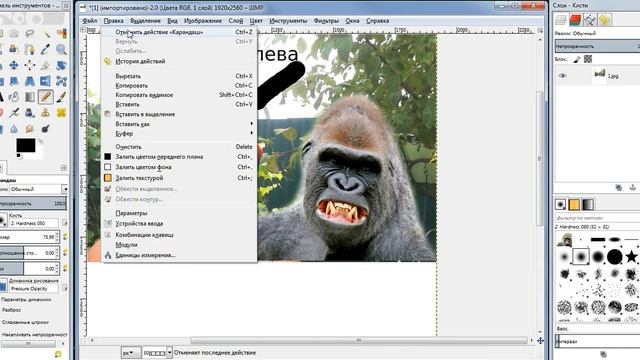Select the Perspective tool
Screen dimensions: 640x360
29,81
